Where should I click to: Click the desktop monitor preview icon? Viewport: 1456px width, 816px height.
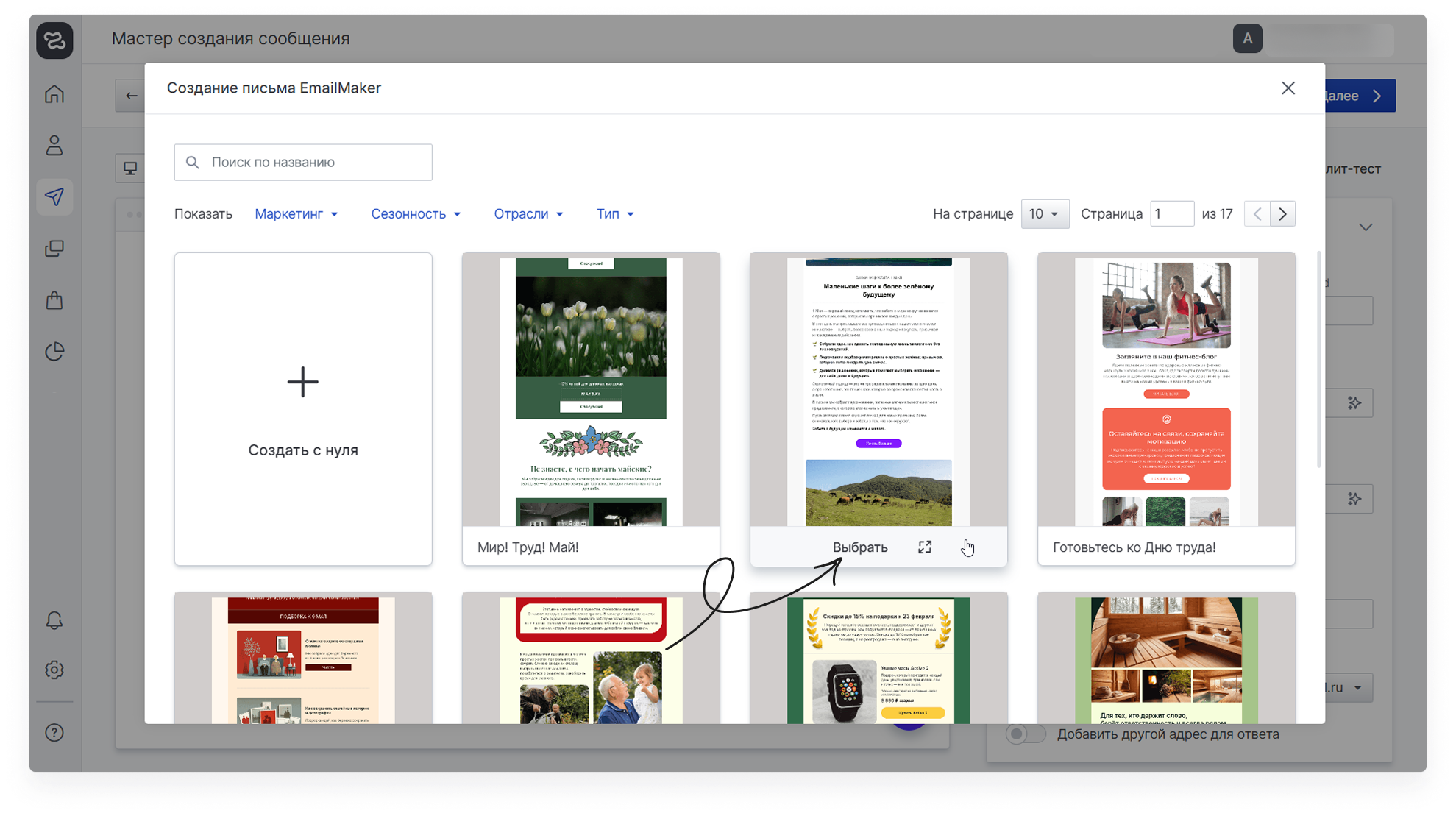pyautogui.click(x=130, y=168)
